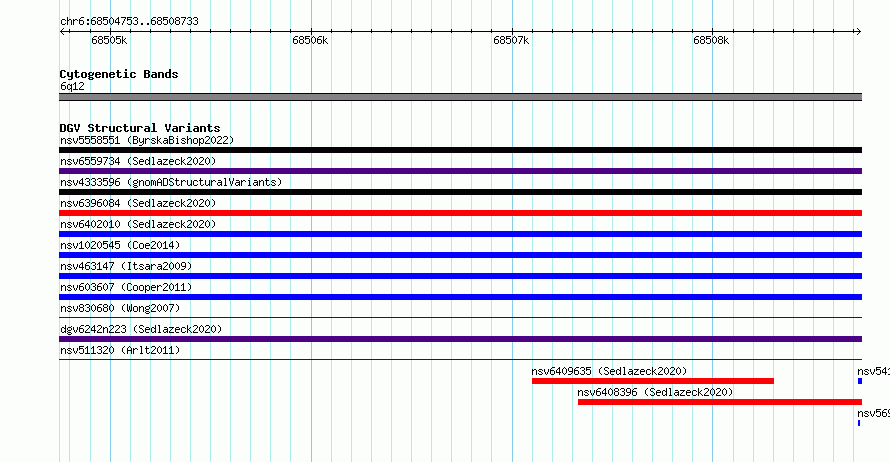Click the 68506k ruler tick label
Viewport: 890px width, 462px height.
pyautogui.click(x=310, y=40)
